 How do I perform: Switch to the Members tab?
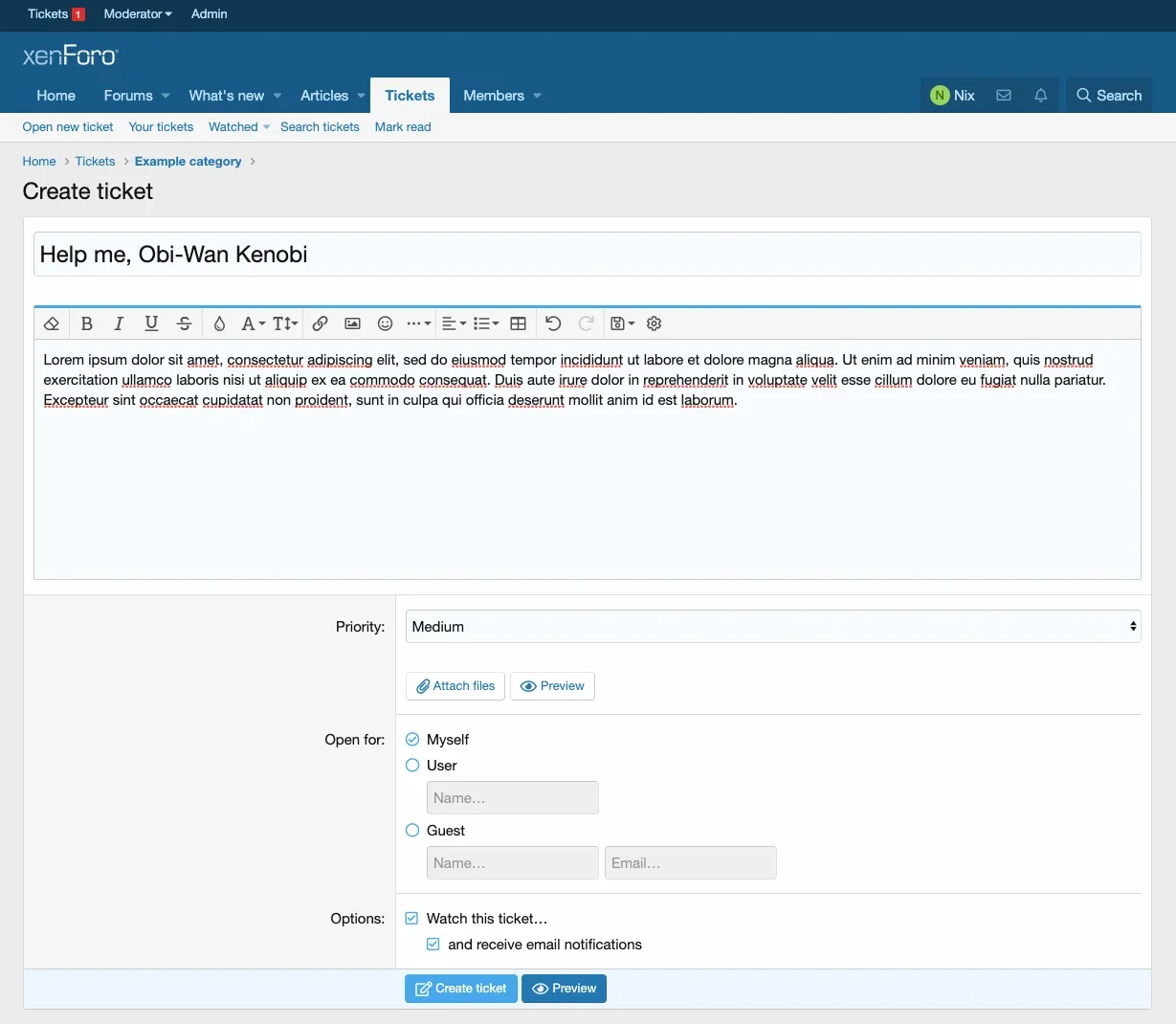(x=494, y=96)
